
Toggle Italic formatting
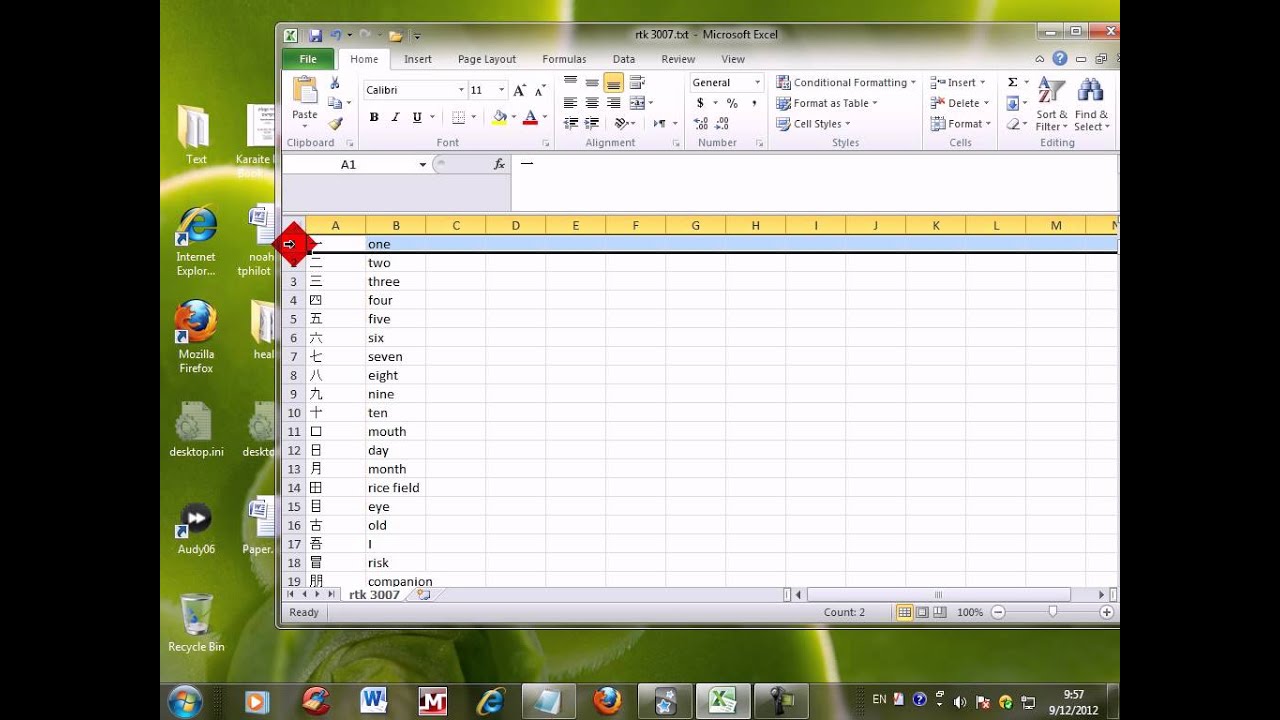tap(395, 117)
